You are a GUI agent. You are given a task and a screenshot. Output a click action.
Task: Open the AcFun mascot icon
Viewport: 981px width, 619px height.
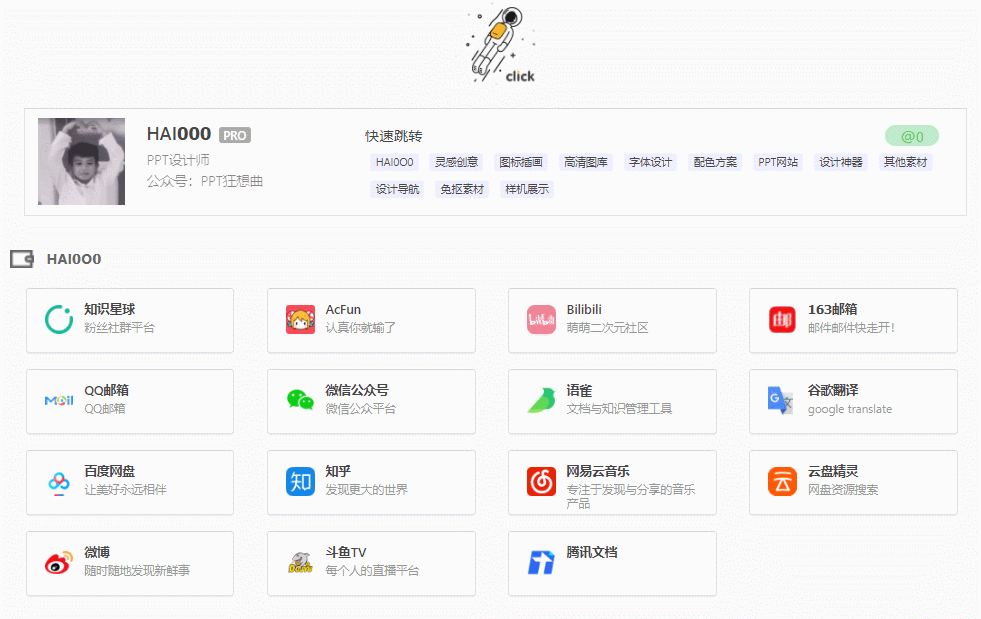point(300,320)
